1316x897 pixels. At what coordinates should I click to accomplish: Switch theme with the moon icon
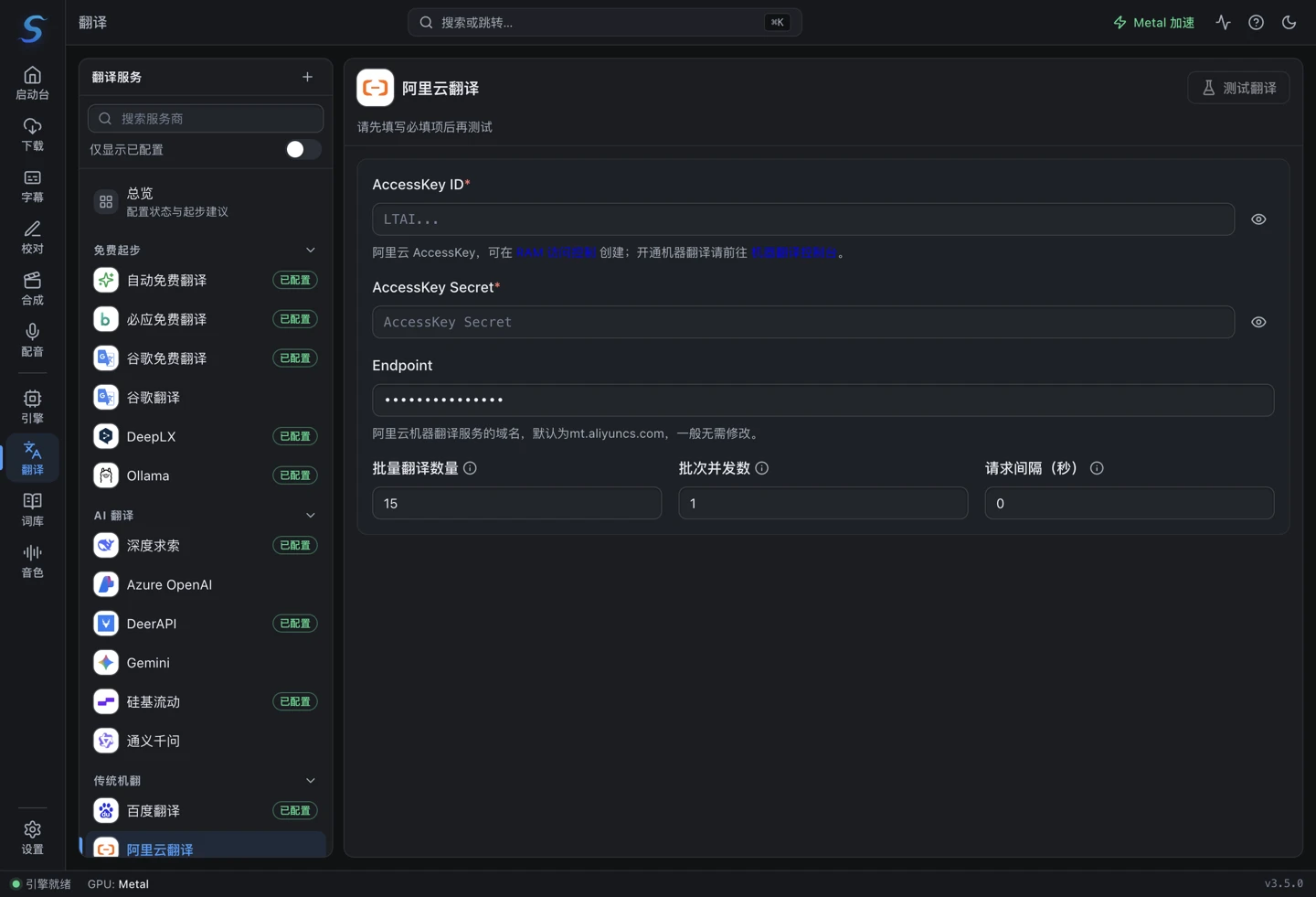1289,22
